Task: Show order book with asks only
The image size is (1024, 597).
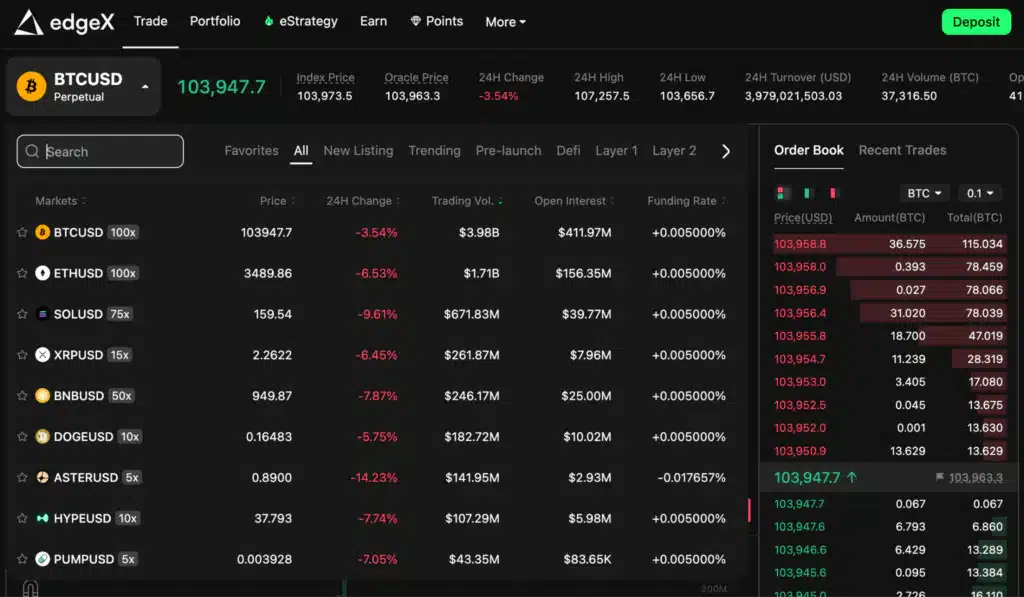Action: point(833,193)
